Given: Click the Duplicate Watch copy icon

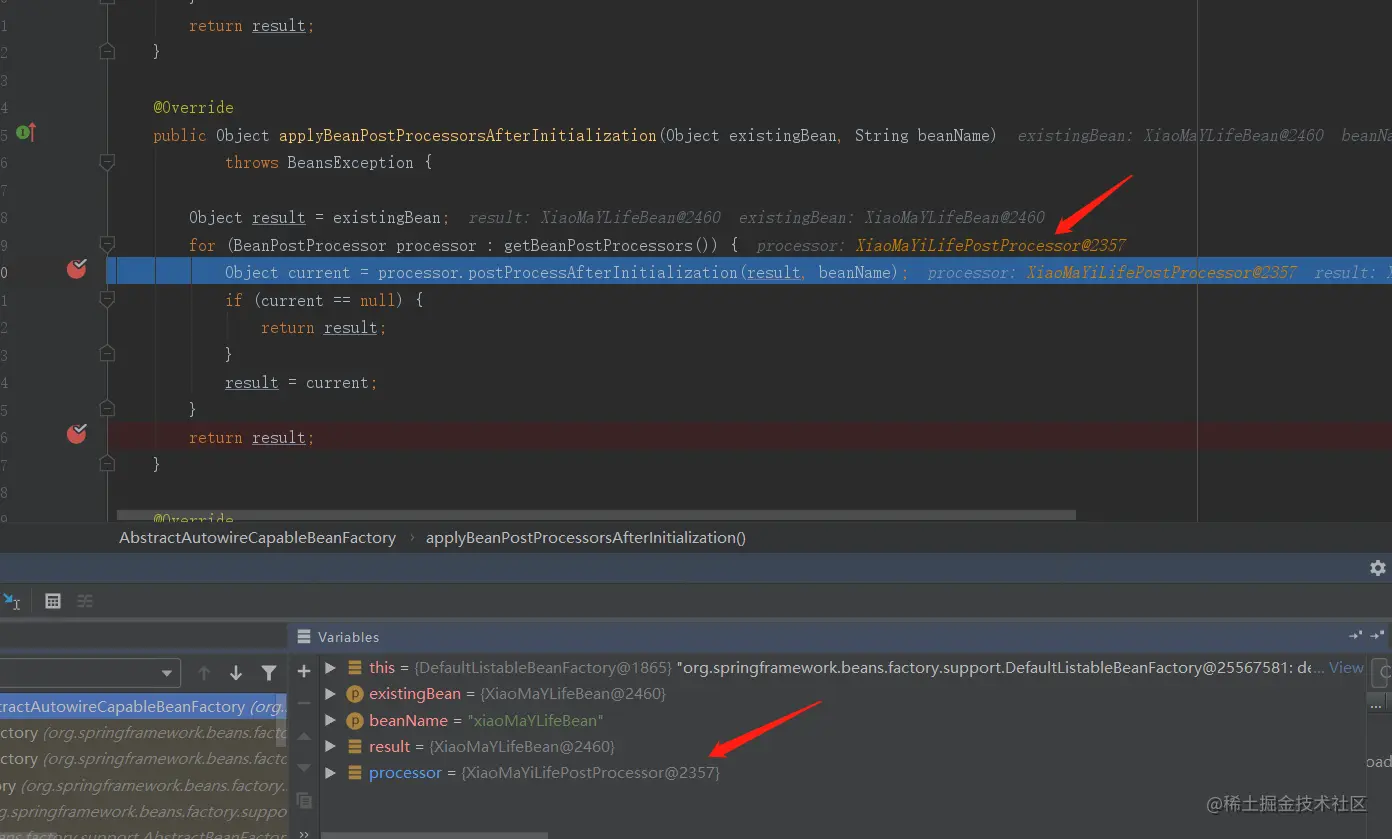Looking at the screenshot, I should [x=304, y=801].
